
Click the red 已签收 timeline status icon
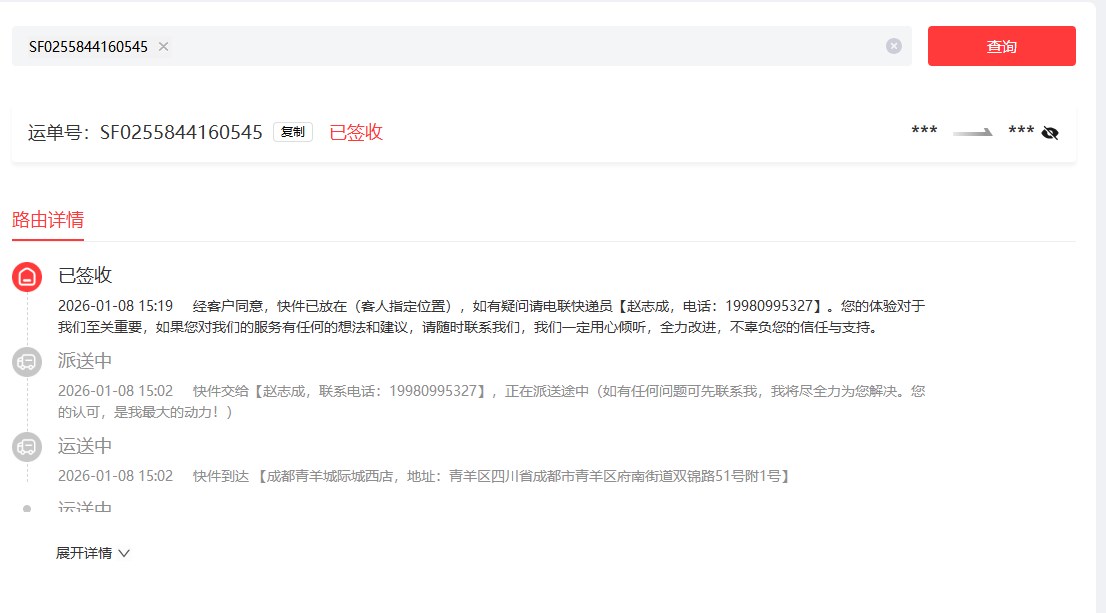[x=27, y=277]
